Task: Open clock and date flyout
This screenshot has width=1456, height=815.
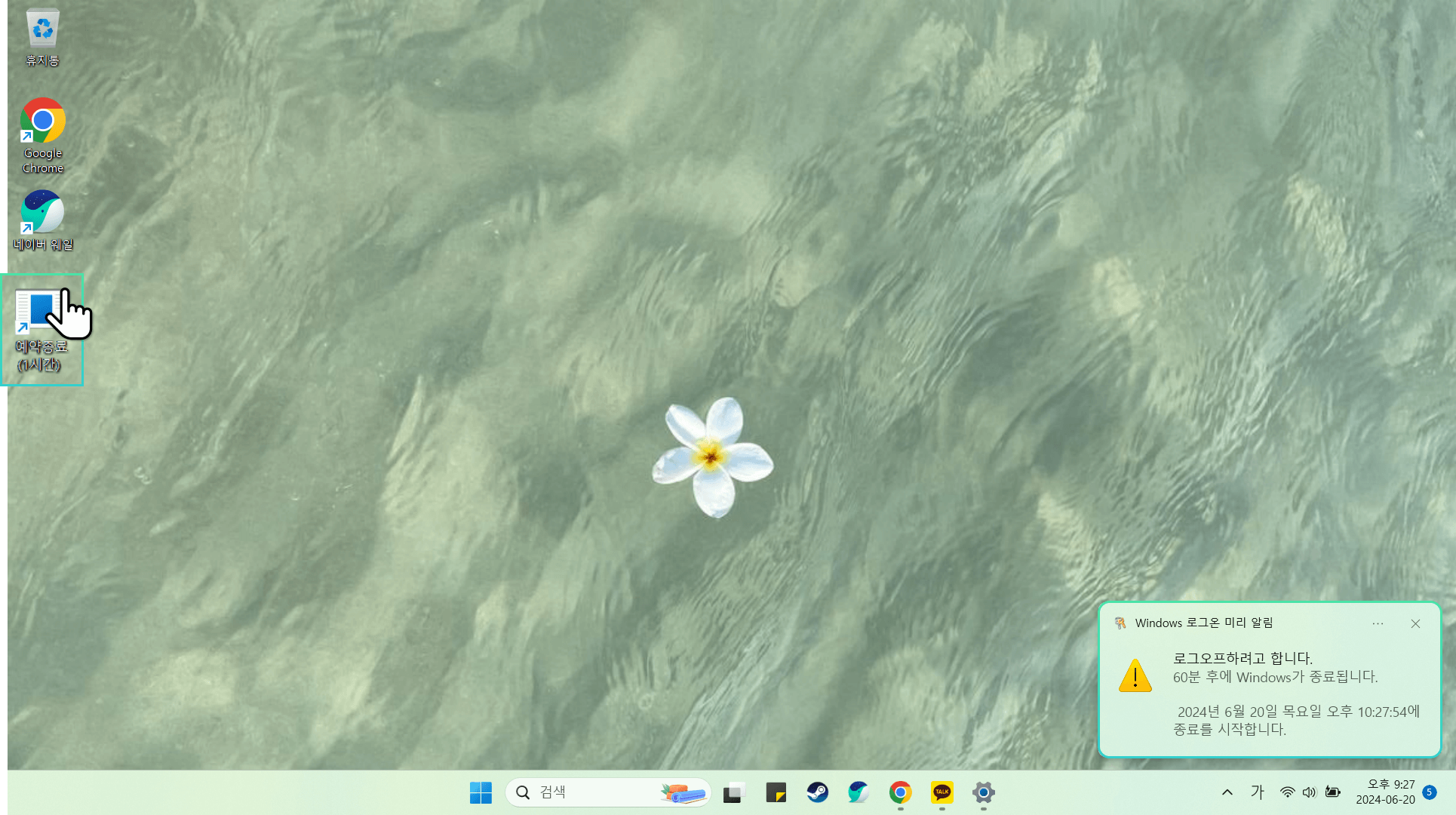Action: pyautogui.click(x=1385, y=792)
